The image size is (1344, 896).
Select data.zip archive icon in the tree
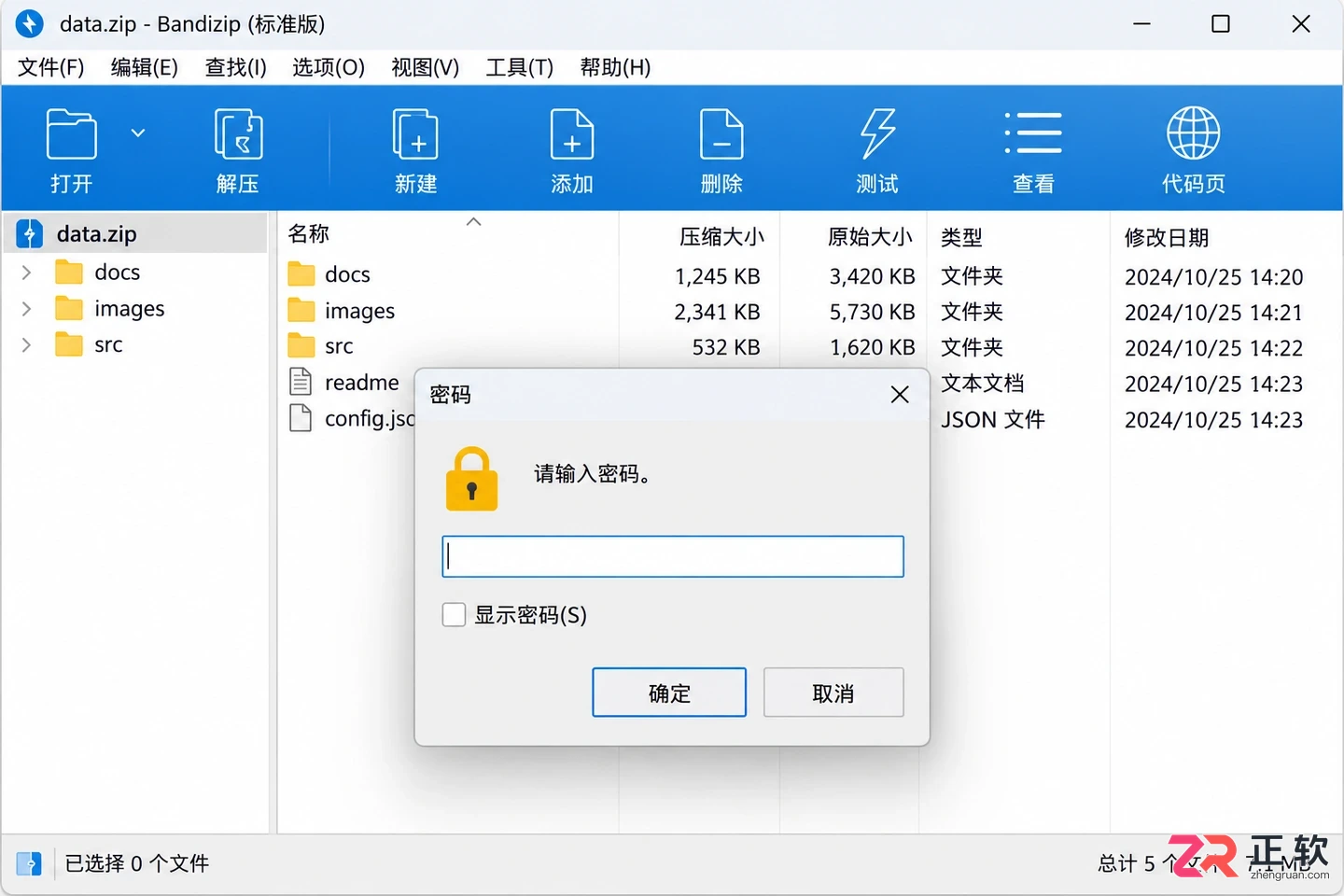coord(30,233)
